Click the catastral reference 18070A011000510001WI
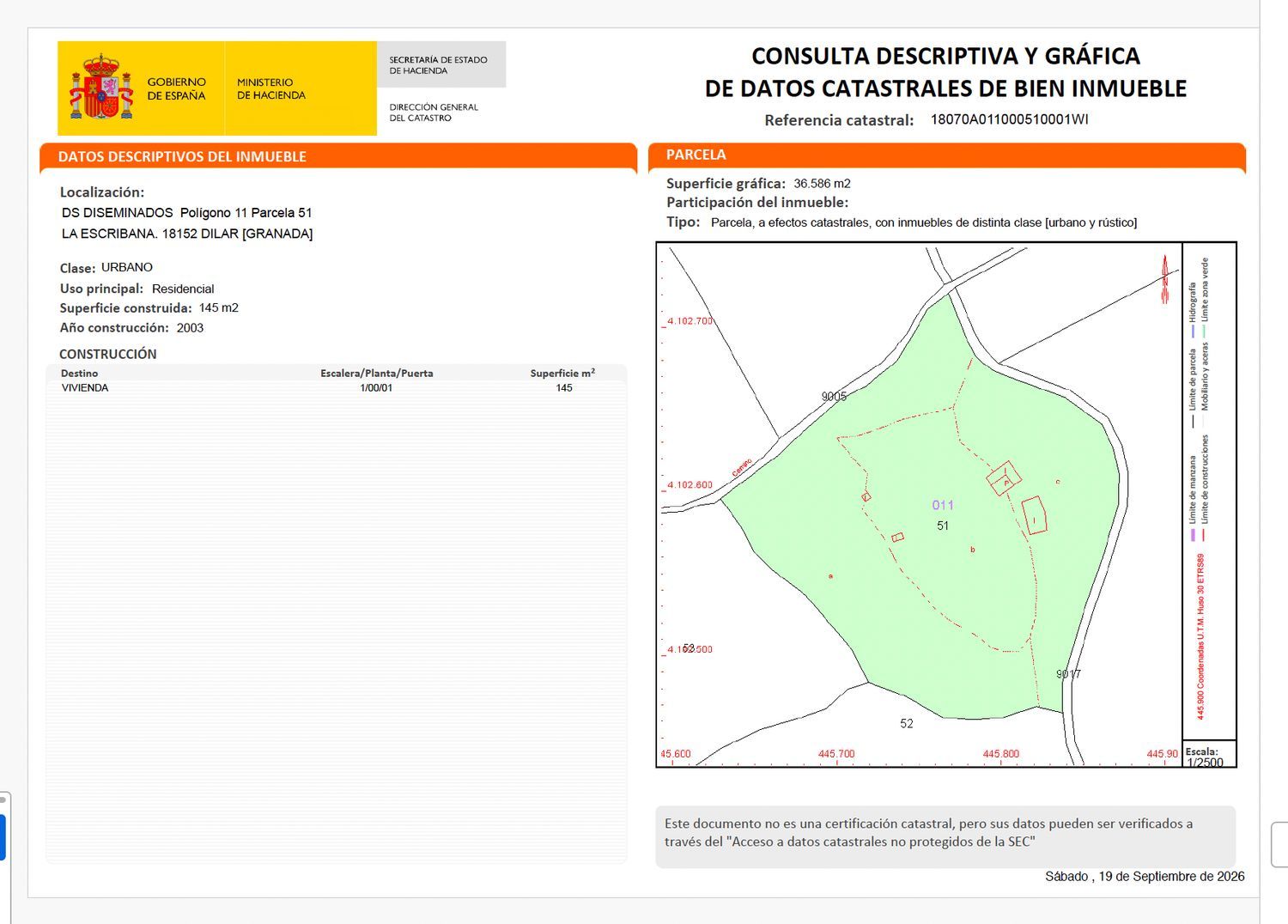 (1009, 119)
